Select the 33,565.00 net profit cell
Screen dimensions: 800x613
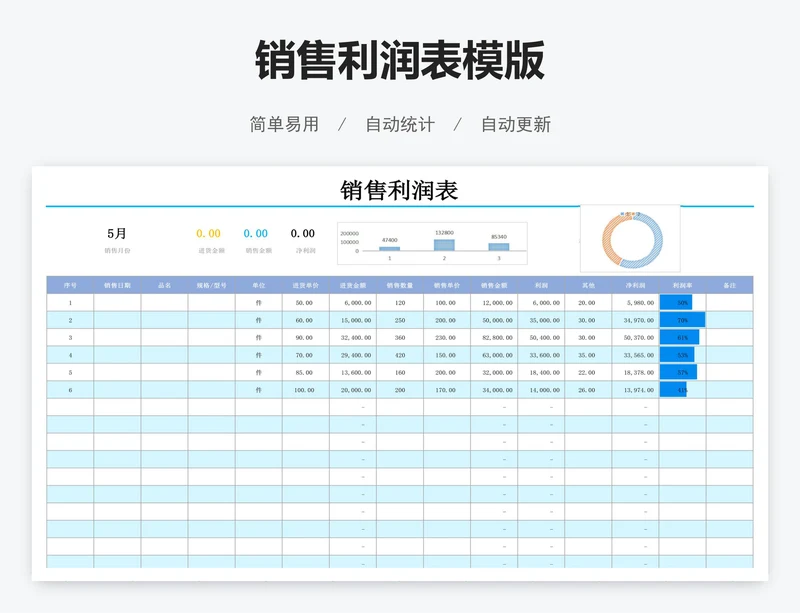point(635,355)
